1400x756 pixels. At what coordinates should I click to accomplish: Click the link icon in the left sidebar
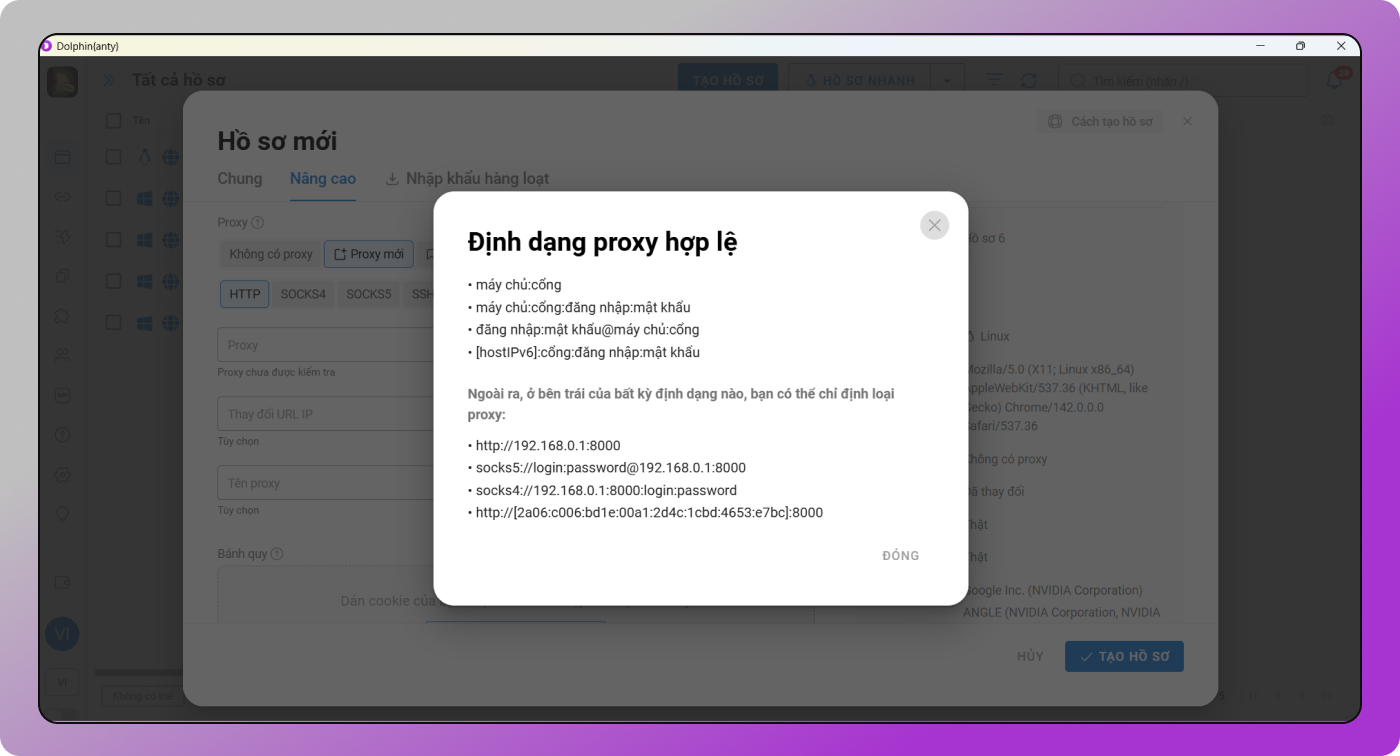pyautogui.click(x=62, y=197)
